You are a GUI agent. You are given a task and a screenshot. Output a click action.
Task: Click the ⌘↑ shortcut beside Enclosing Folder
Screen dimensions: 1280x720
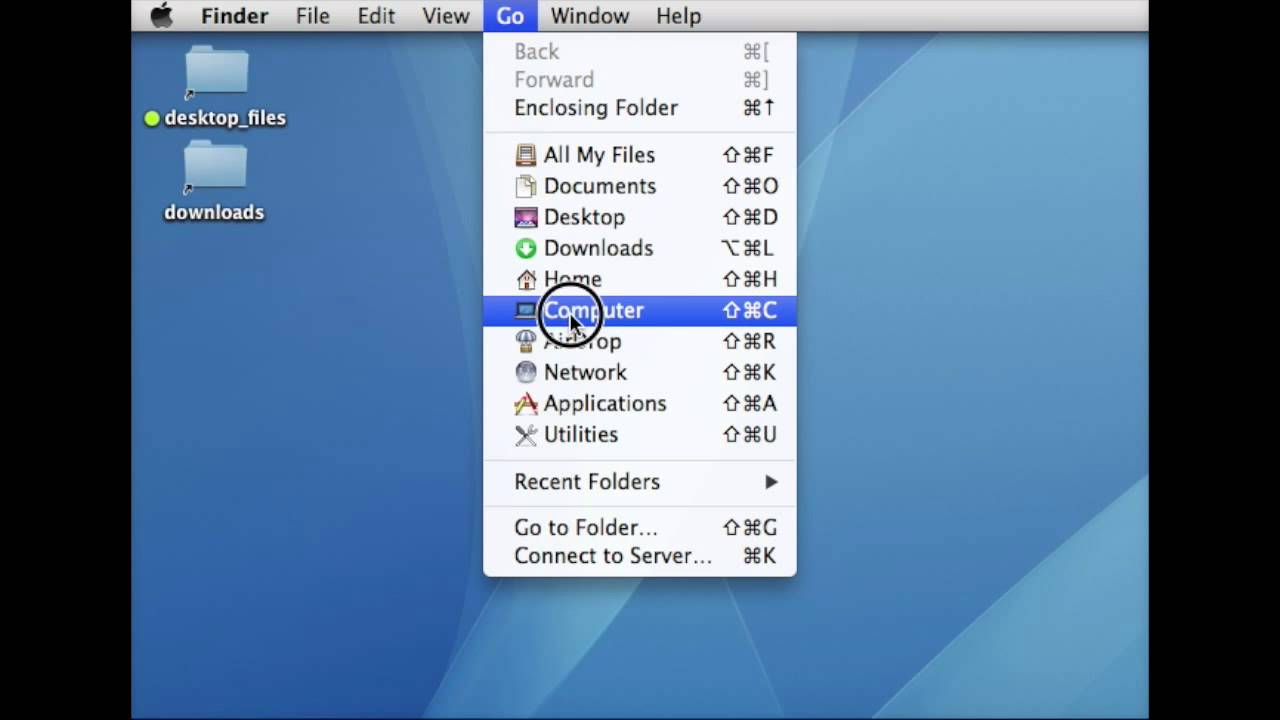coord(760,107)
